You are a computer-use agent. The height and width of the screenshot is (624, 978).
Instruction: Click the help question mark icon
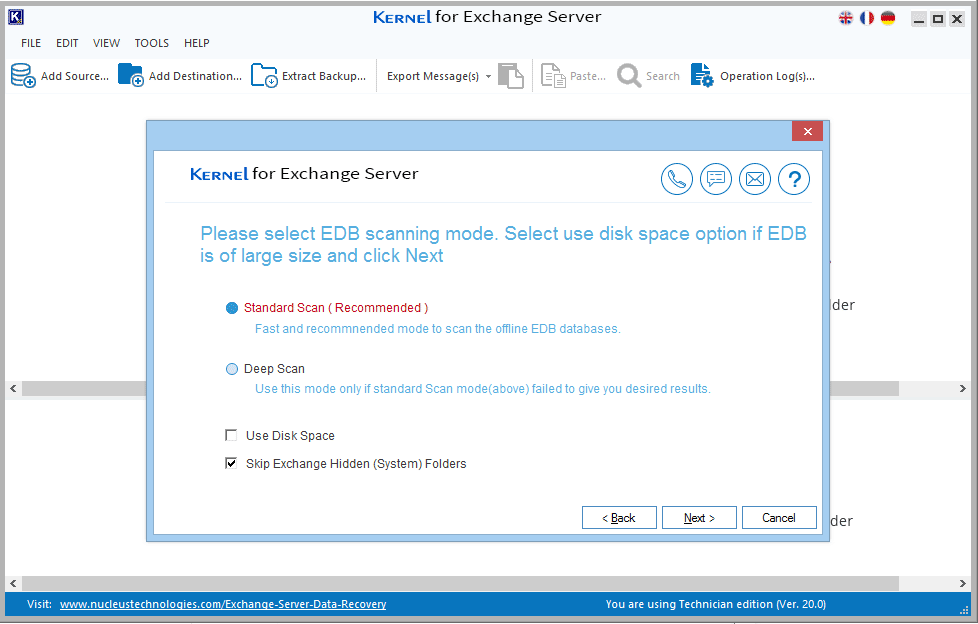click(794, 179)
